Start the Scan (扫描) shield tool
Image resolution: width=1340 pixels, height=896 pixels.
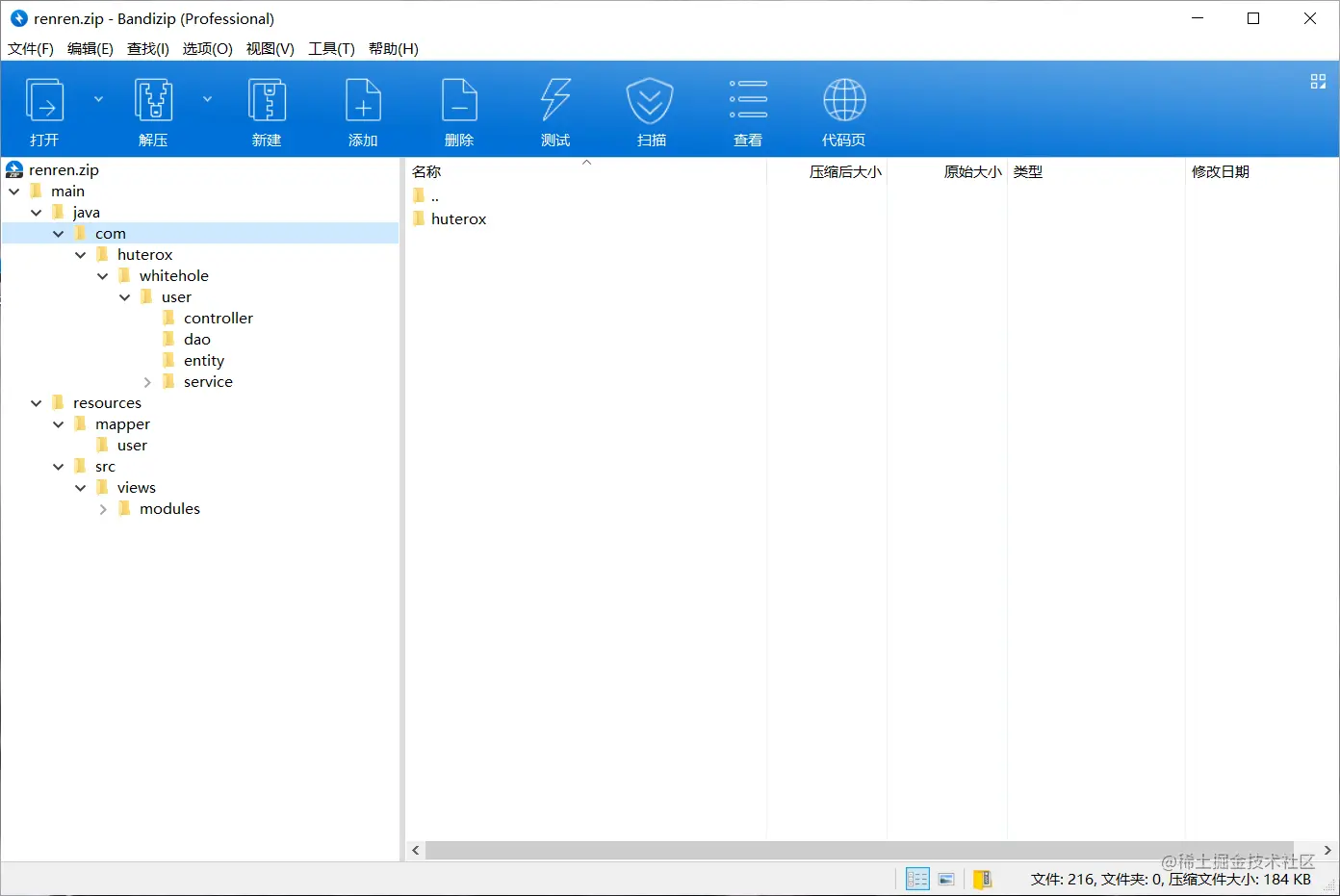pos(652,100)
